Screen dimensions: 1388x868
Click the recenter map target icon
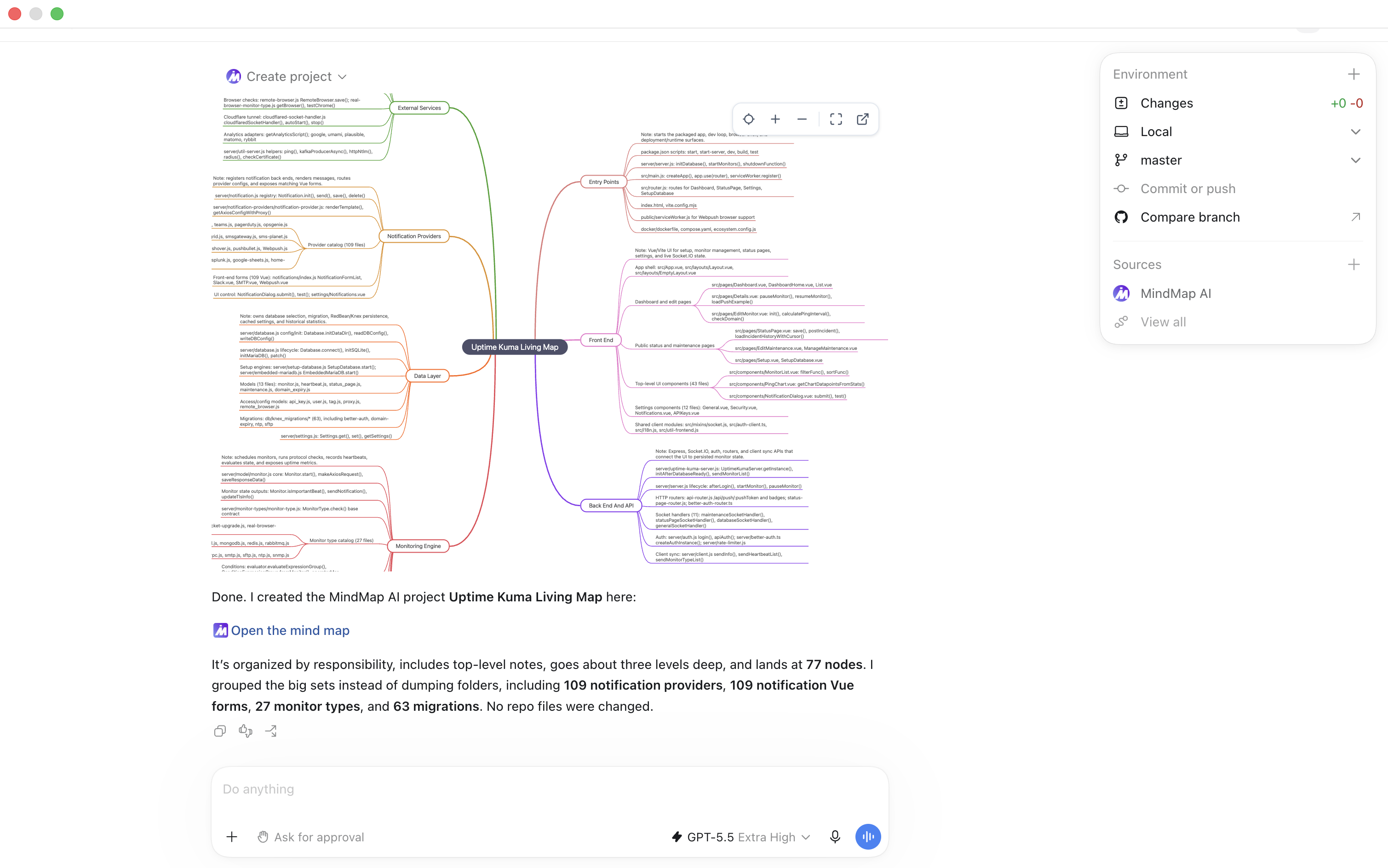pyautogui.click(x=748, y=120)
